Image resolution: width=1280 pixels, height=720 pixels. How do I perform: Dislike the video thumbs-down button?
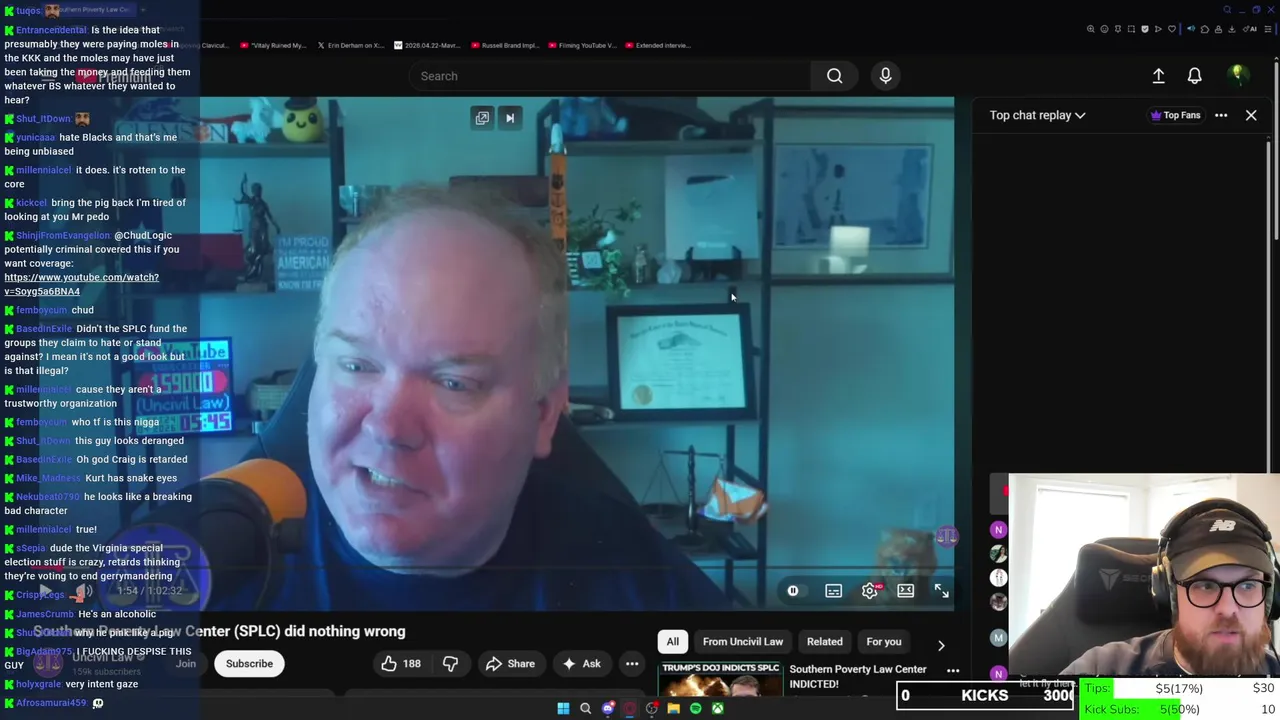(x=450, y=663)
